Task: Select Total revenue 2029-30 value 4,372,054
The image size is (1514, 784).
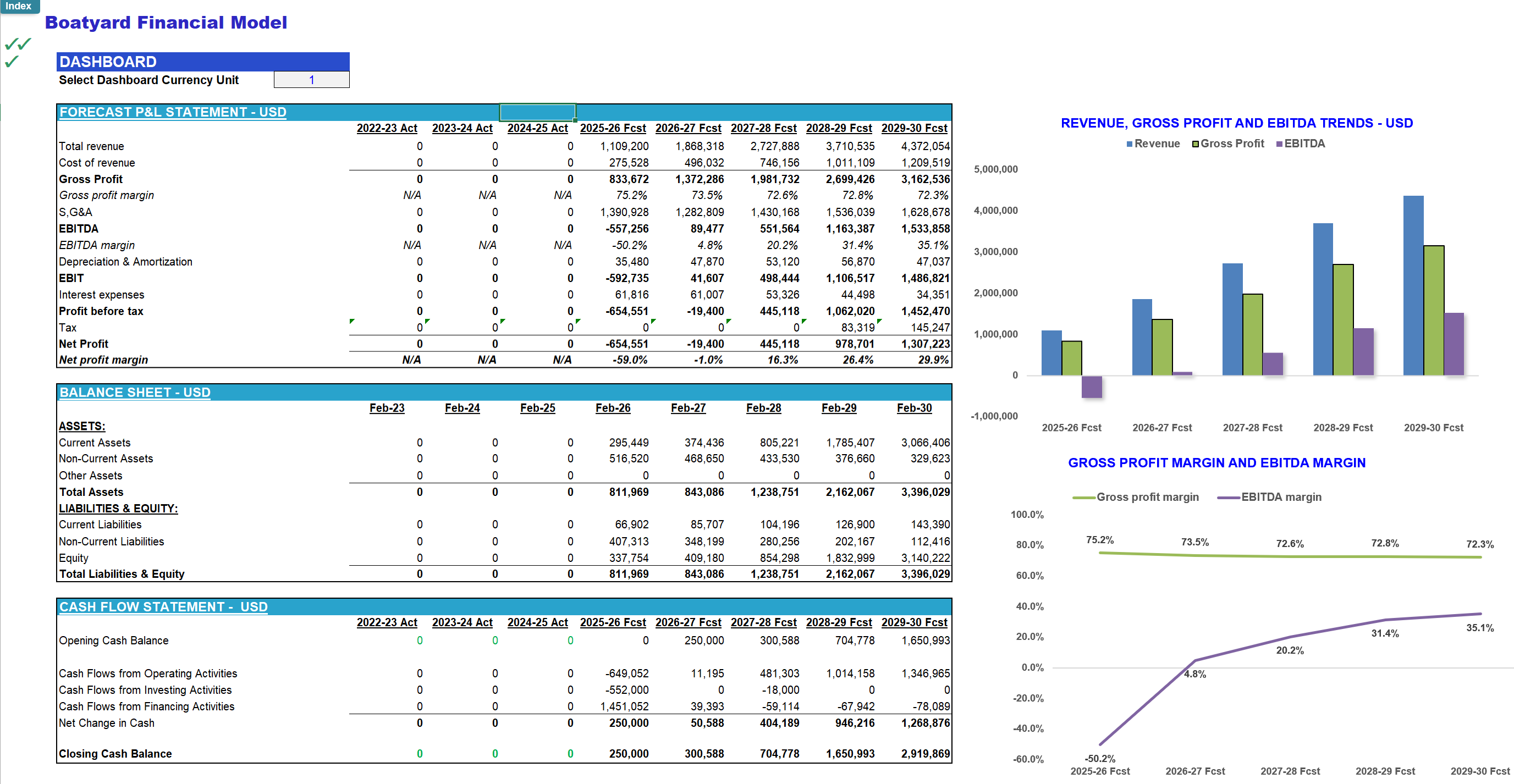Action: (x=925, y=146)
